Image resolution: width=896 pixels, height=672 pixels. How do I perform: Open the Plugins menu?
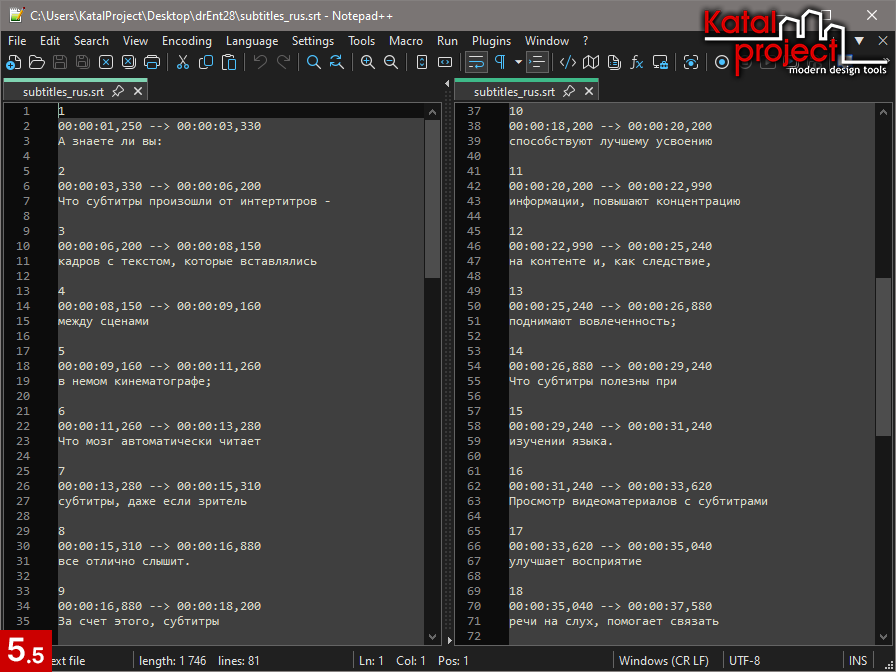(x=491, y=41)
